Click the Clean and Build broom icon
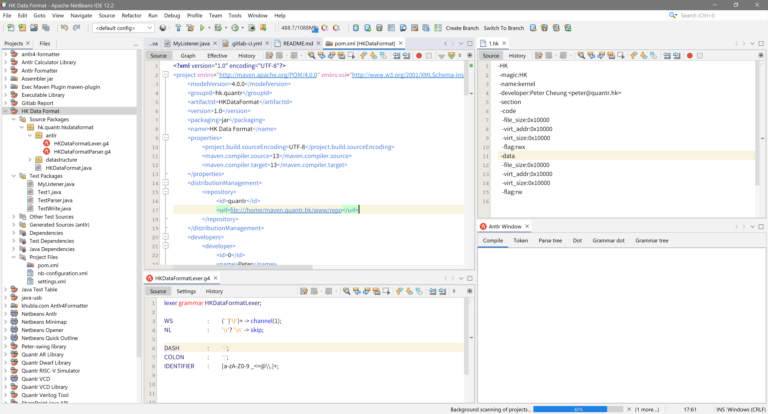Screen dimensions: 768x414 [x=190, y=28]
